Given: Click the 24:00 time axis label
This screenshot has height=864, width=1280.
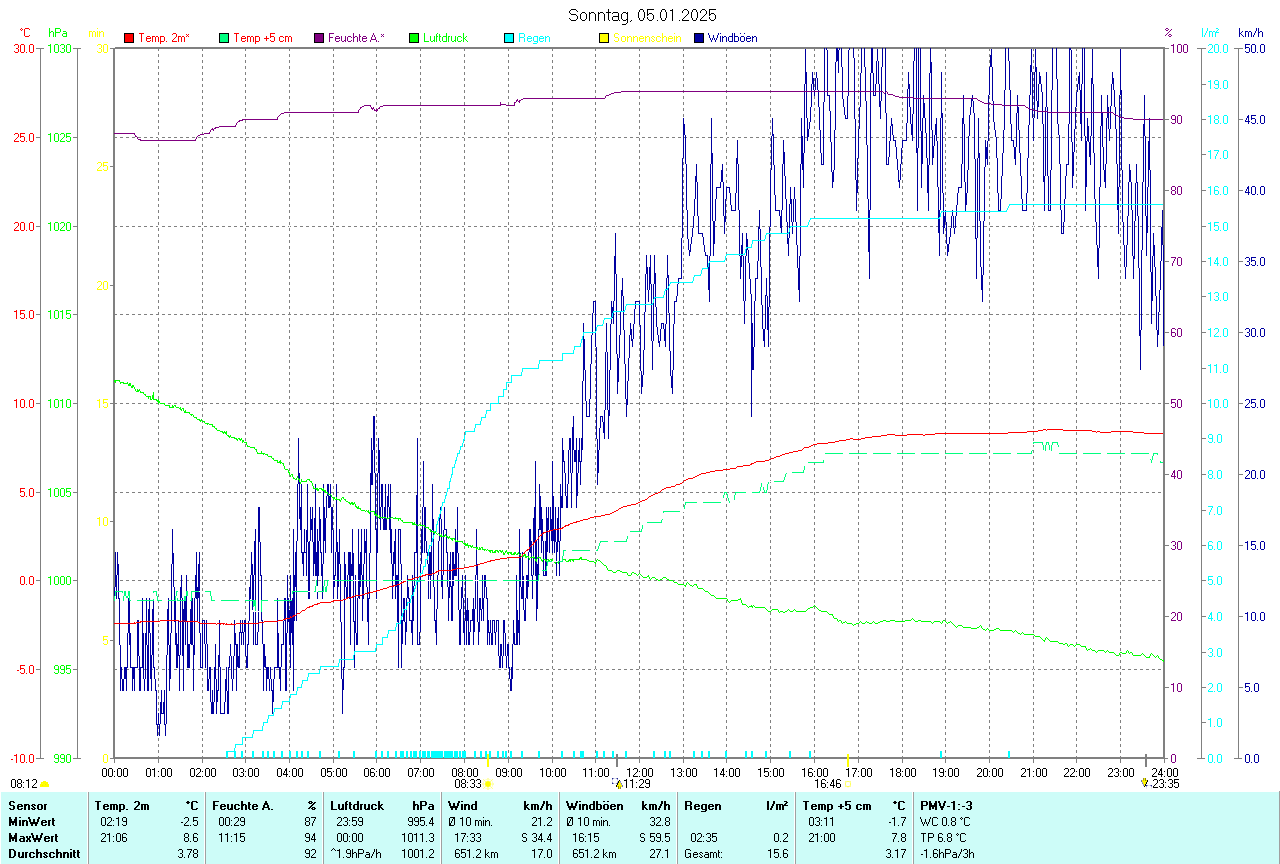Looking at the screenshot, I should coord(1164,772).
